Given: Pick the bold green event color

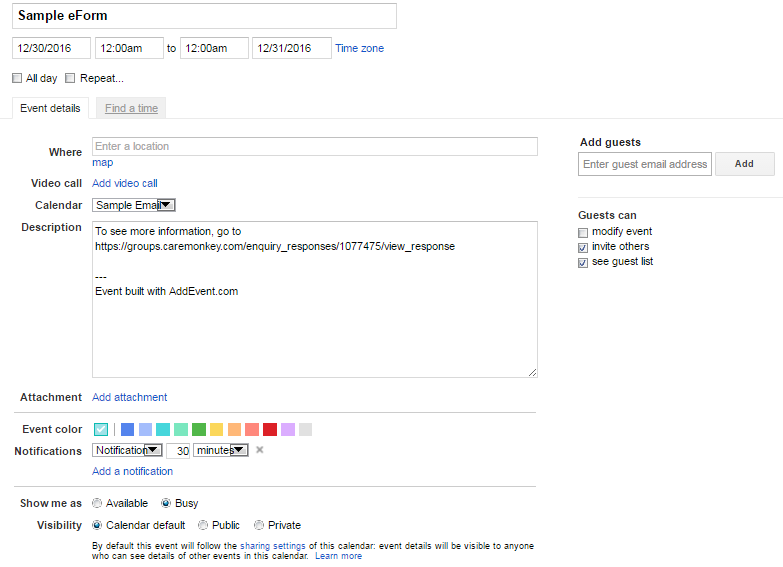Looking at the screenshot, I should tap(199, 429).
